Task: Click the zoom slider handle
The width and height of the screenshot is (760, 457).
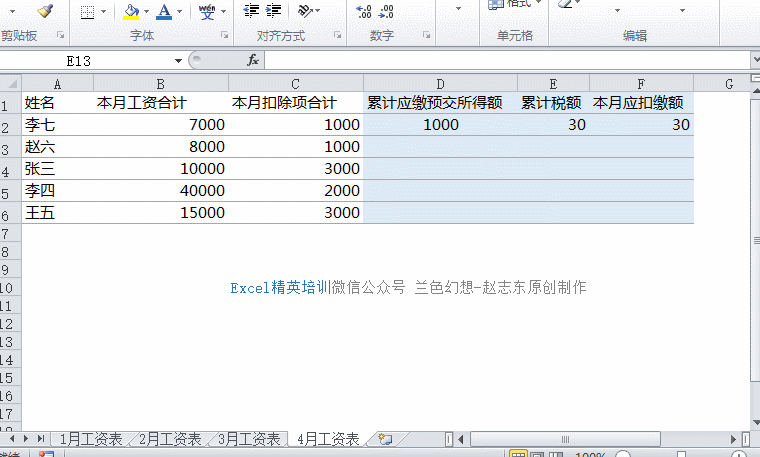Action: click(x=681, y=455)
